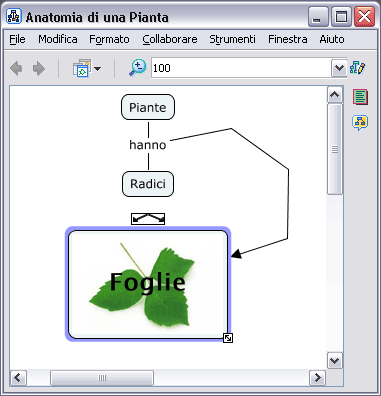Open the Strumenti menu

pyautogui.click(x=232, y=39)
